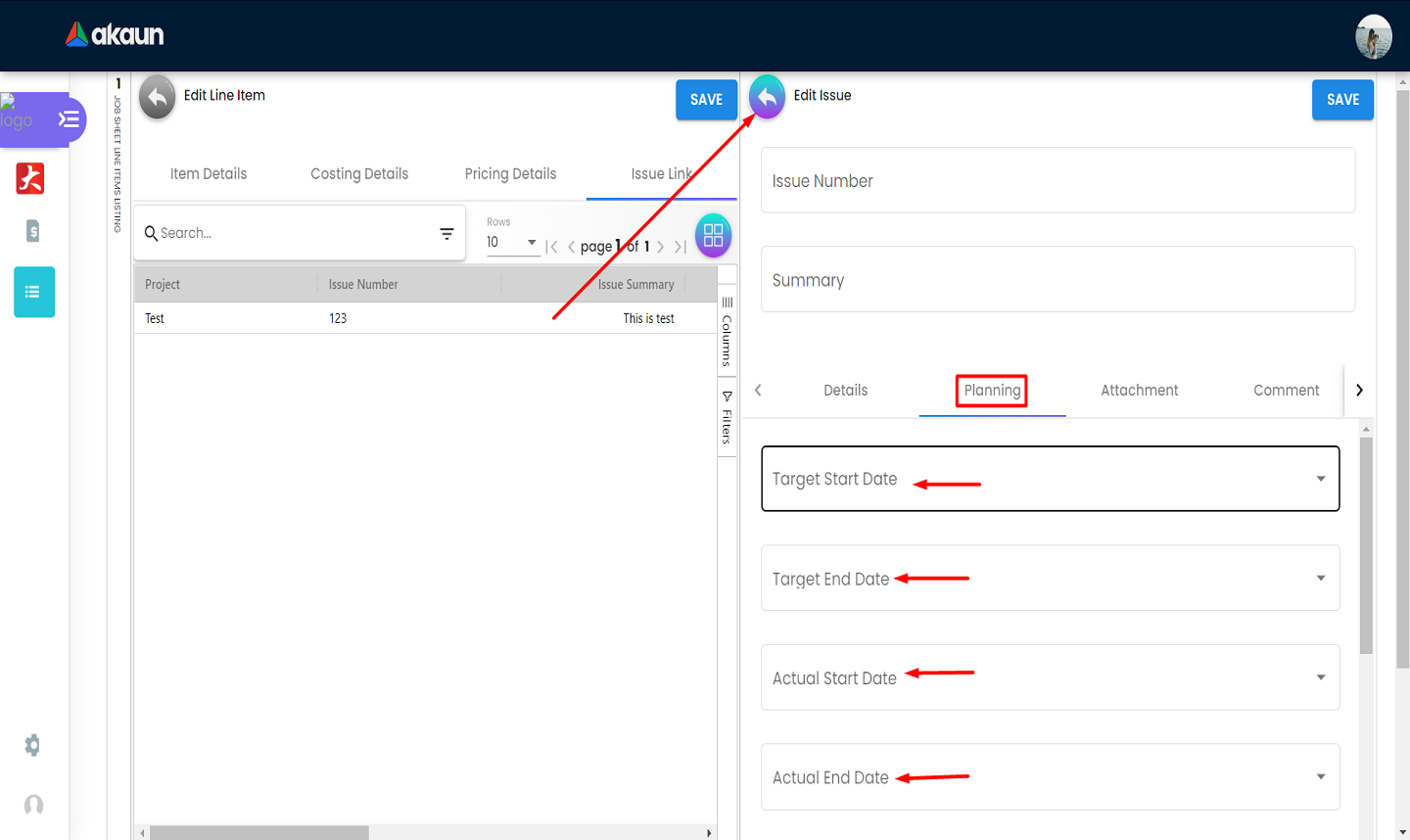Screen dimensions: 1410x840
Task: Open the red running figure app icon
Action: coord(30,178)
